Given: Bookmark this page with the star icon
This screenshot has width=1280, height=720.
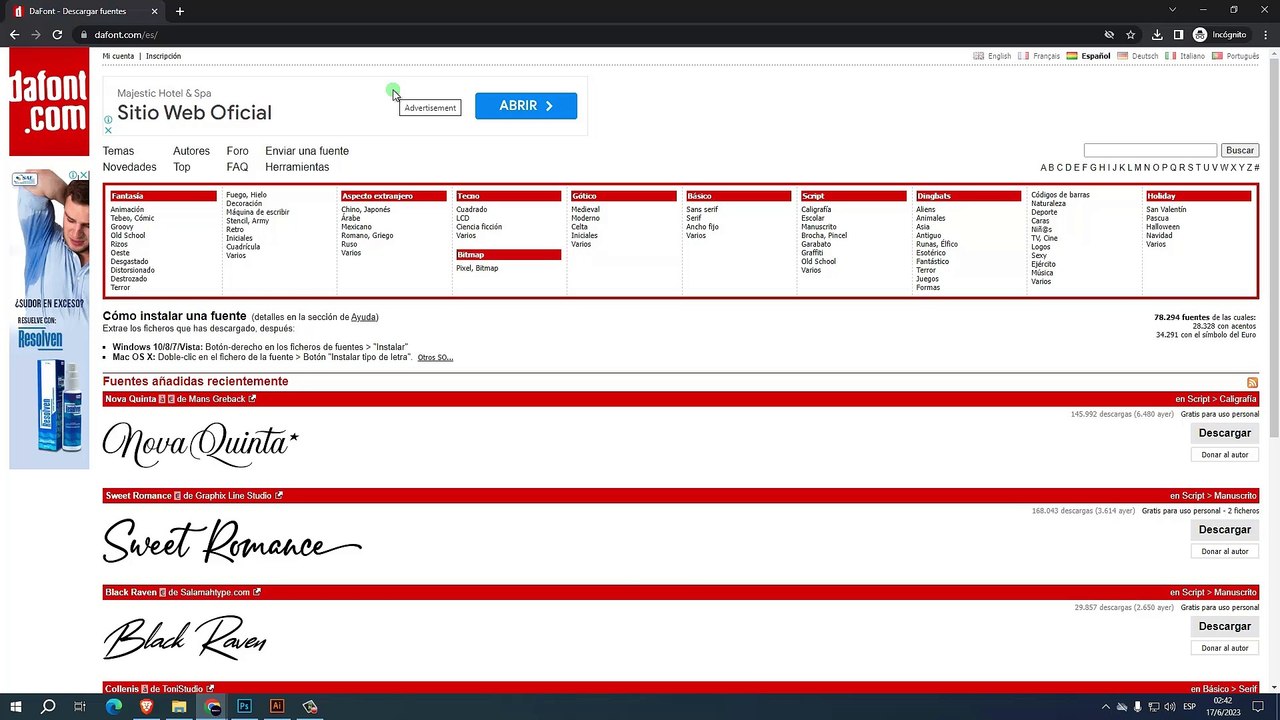Looking at the screenshot, I should pos(1131,35).
